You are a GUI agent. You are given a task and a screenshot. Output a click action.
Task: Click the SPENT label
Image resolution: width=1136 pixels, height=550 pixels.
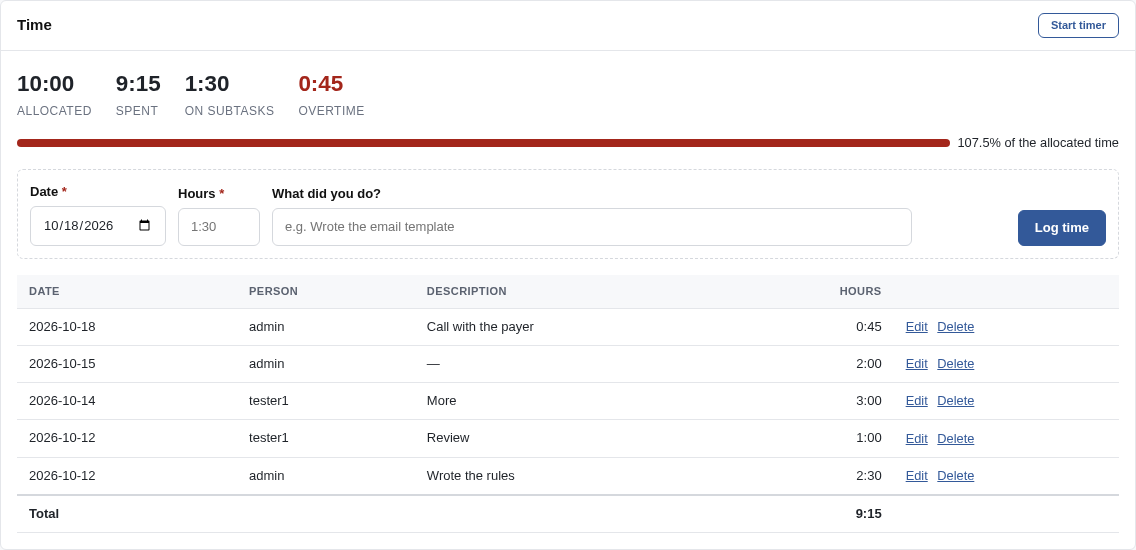(x=137, y=111)
